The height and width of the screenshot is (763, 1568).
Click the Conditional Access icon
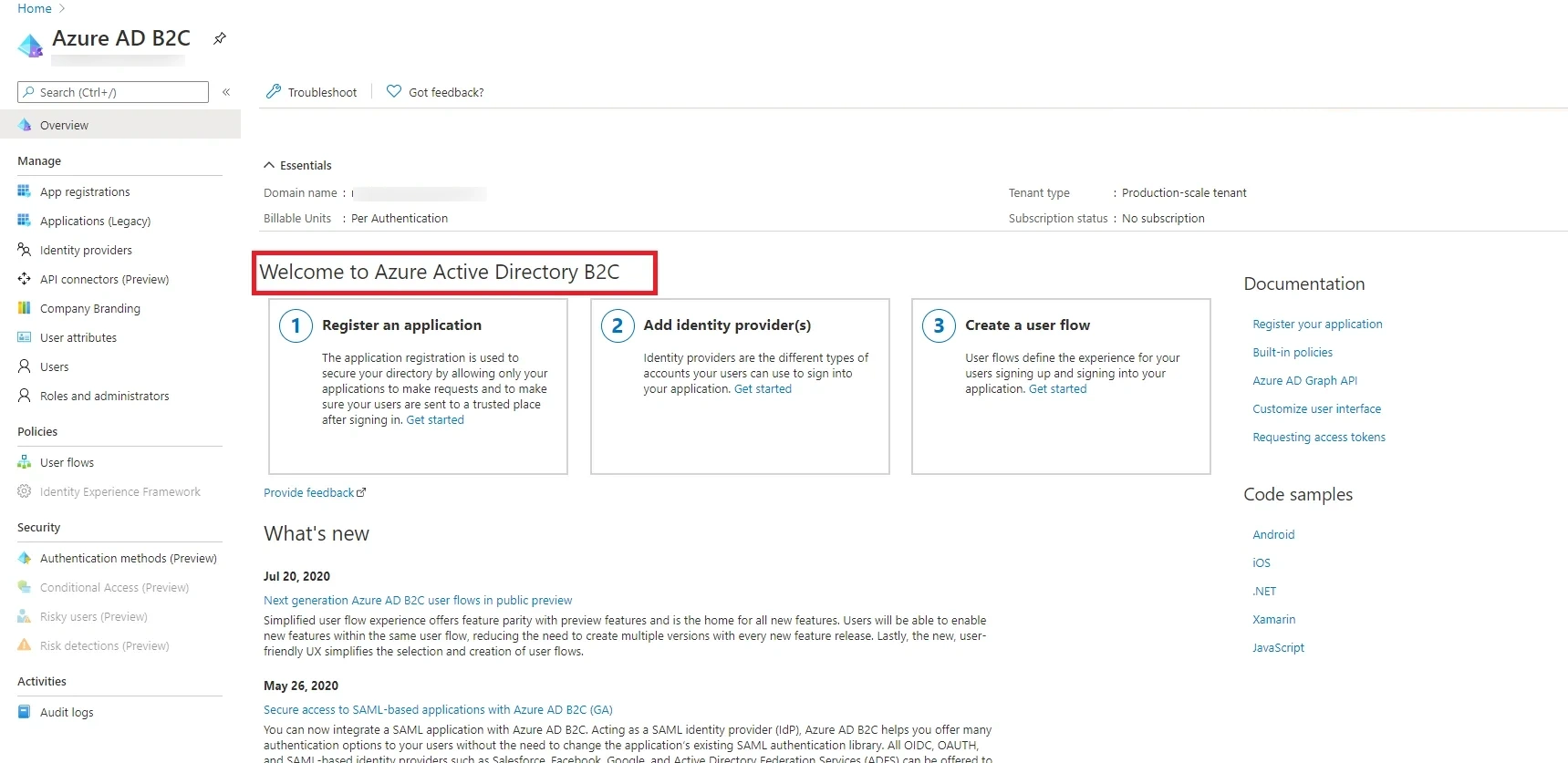(x=25, y=587)
